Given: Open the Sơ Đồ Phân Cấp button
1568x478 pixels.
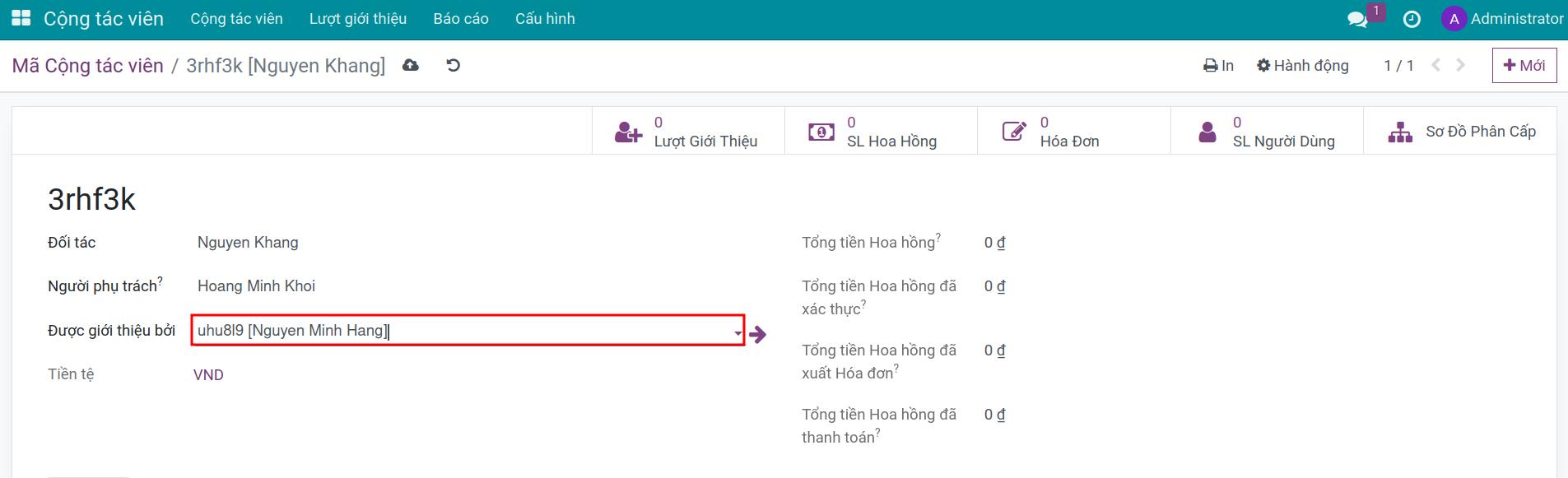Looking at the screenshot, I should point(1460,131).
